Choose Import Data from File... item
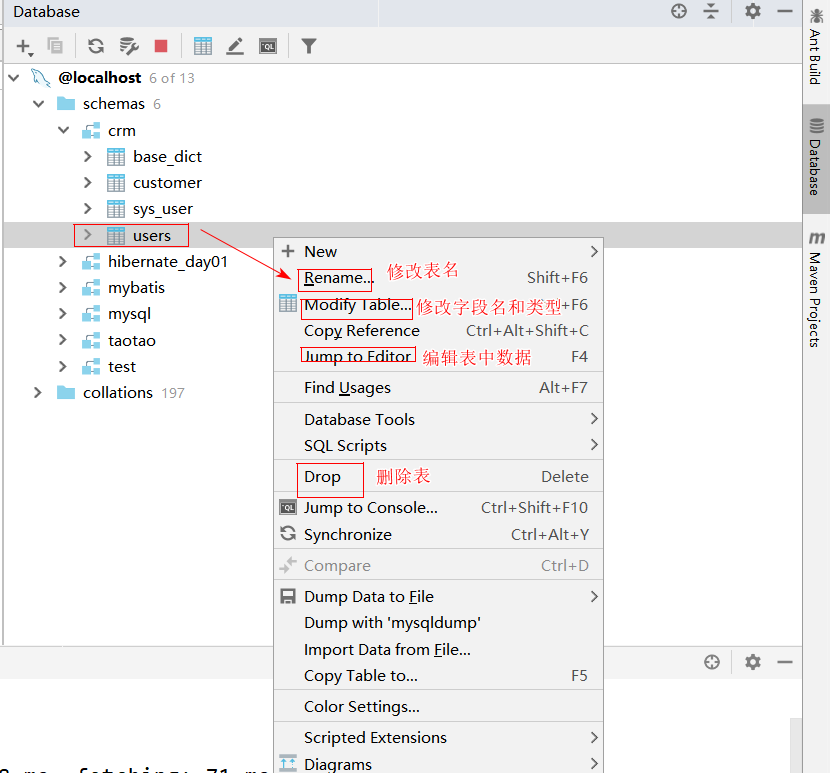Viewport: 830px width, 773px height. pos(438,649)
